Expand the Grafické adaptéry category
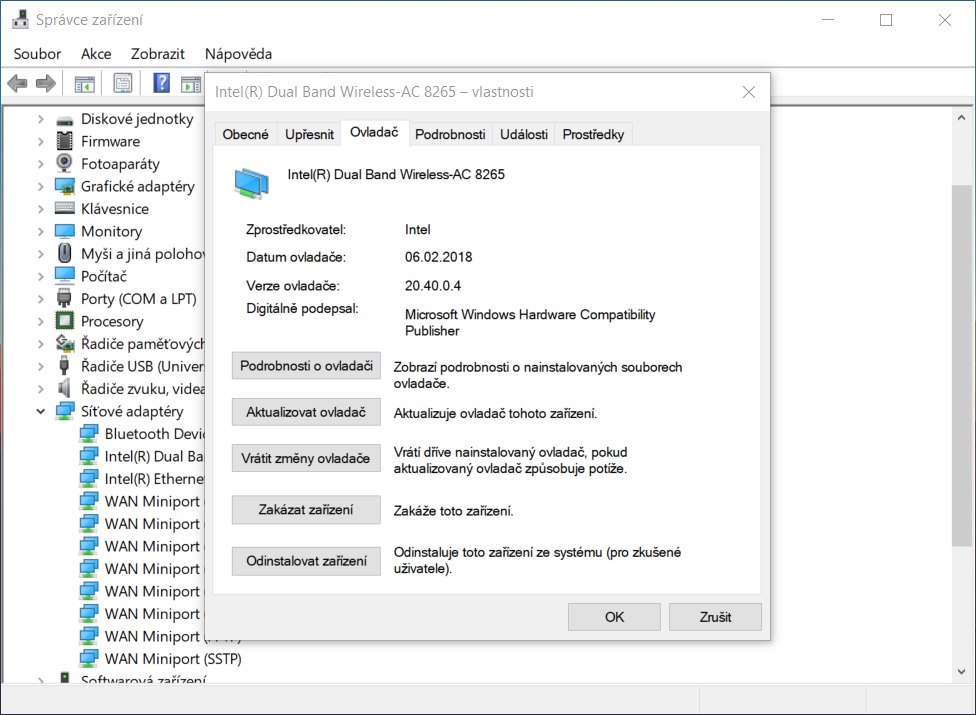The image size is (976, 715). click(x=41, y=186)
